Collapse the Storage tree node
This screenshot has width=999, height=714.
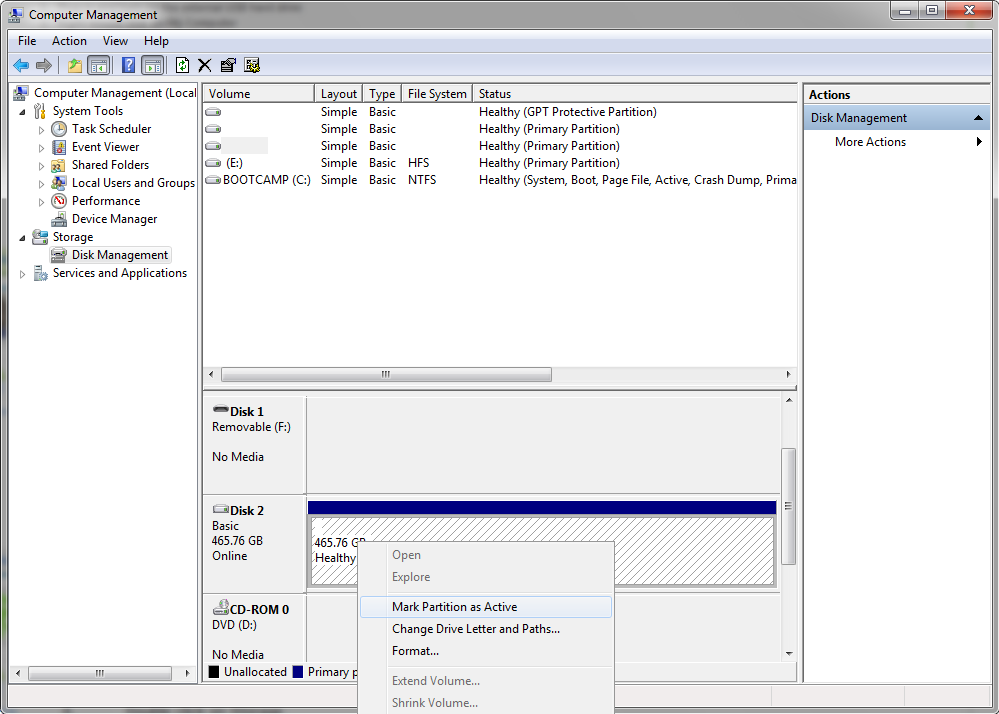[22, 238]
